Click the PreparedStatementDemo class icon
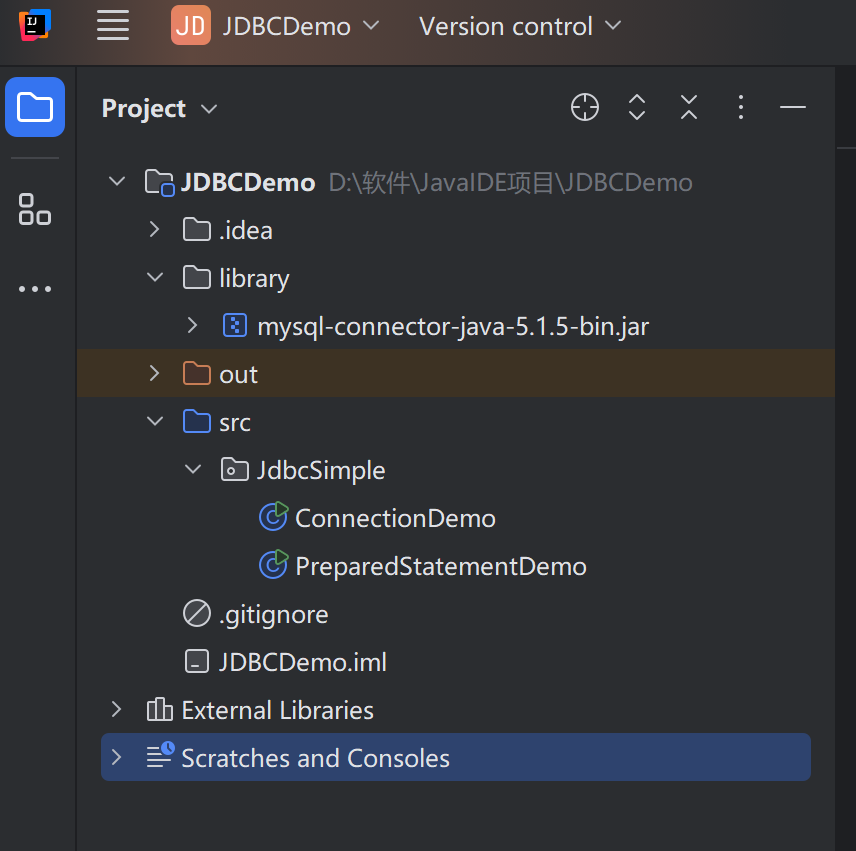Screen dimensions: 856x851 point(274,564)
